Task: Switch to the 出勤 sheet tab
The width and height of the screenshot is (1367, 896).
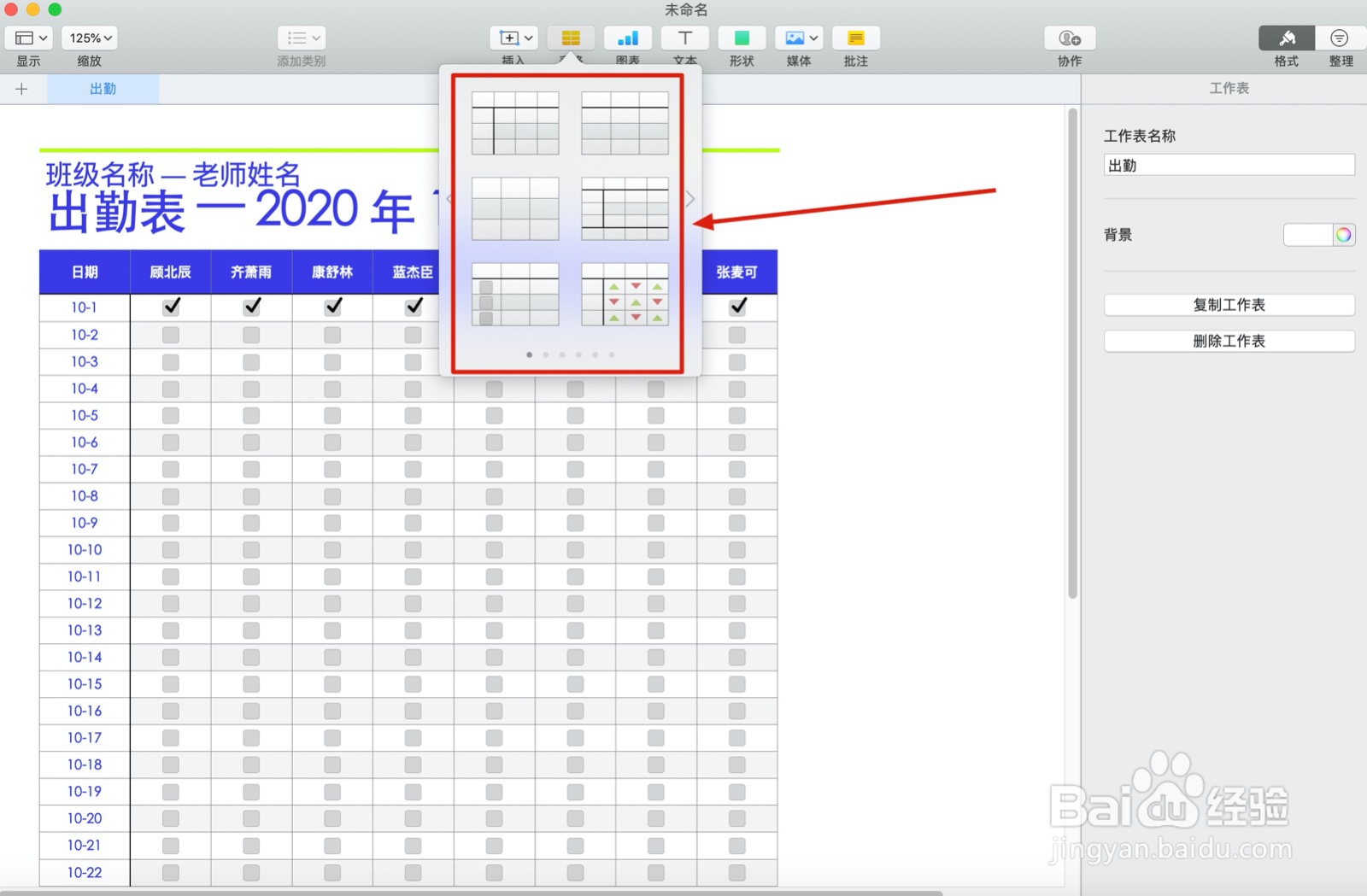Action: pos(103,88)
